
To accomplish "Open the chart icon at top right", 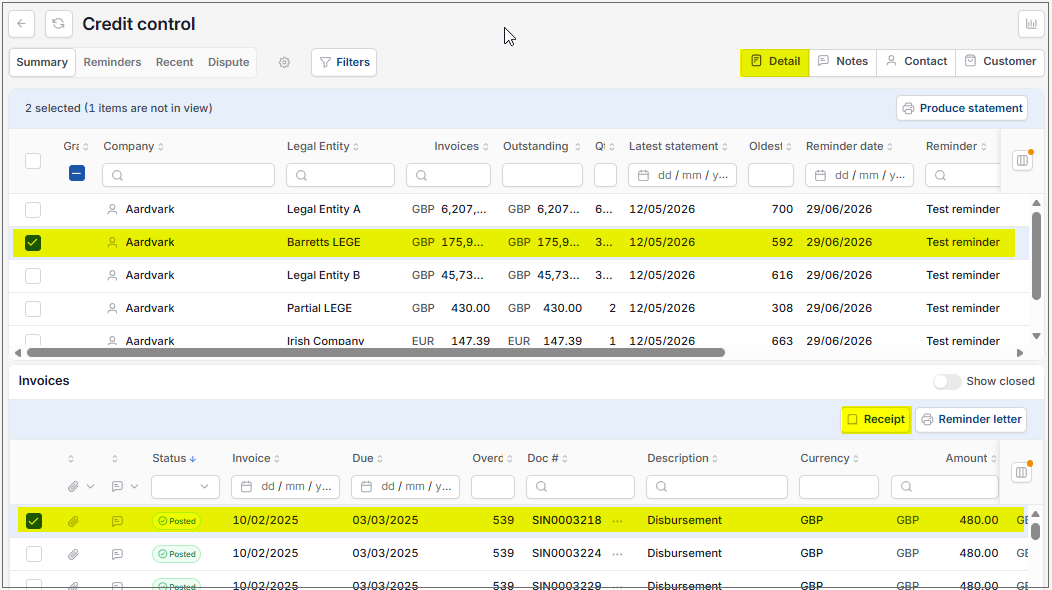I will [1031, 24].
